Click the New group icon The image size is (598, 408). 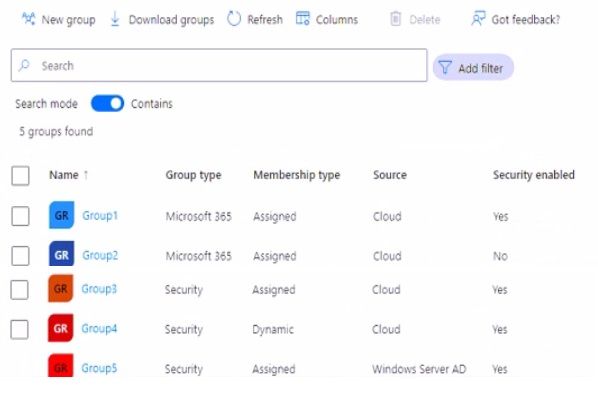29,19
